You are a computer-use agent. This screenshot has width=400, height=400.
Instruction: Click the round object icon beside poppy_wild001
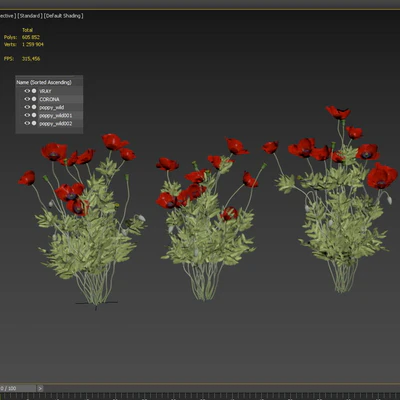click(34, 115)
